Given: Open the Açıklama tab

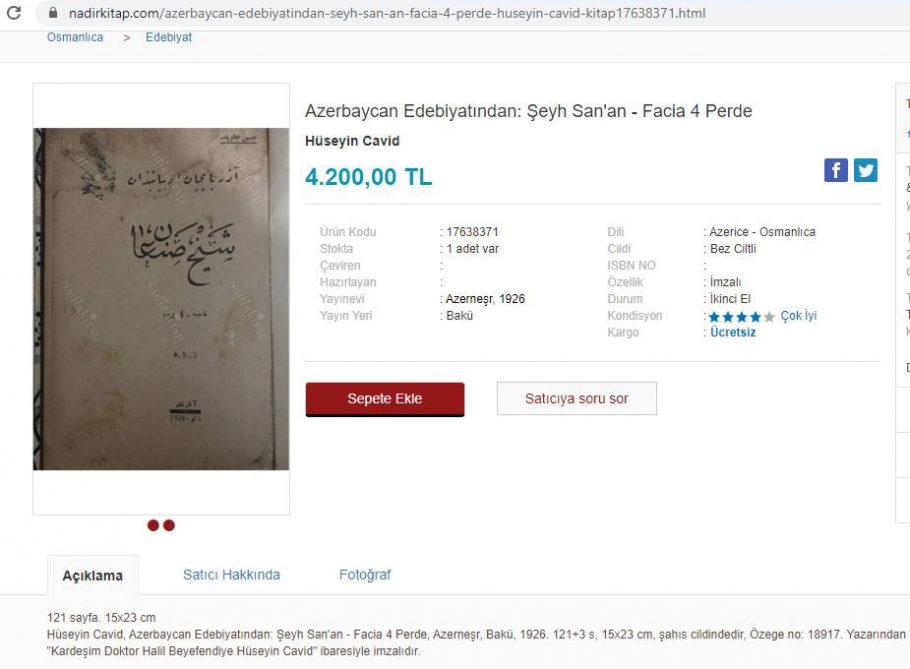Looking at the screenshot, I should (x=93, y=576).
